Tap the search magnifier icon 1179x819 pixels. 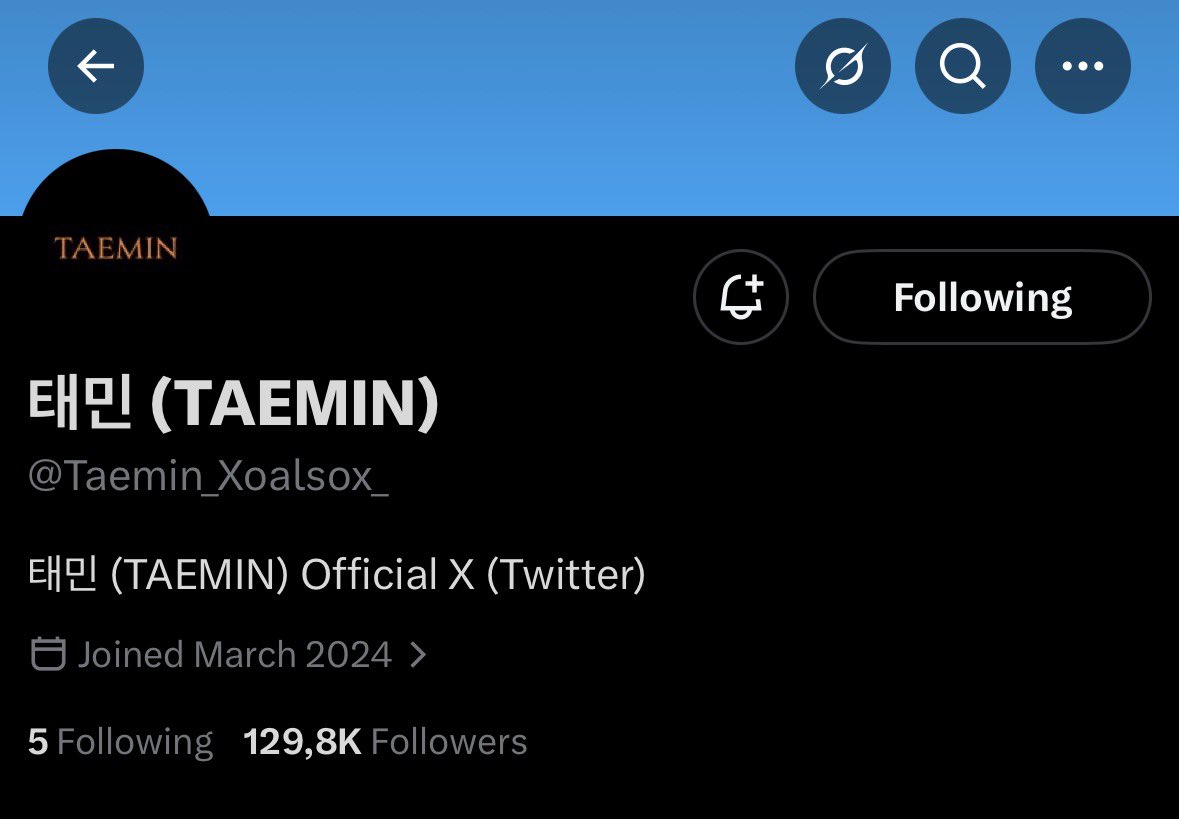[962, 67]
